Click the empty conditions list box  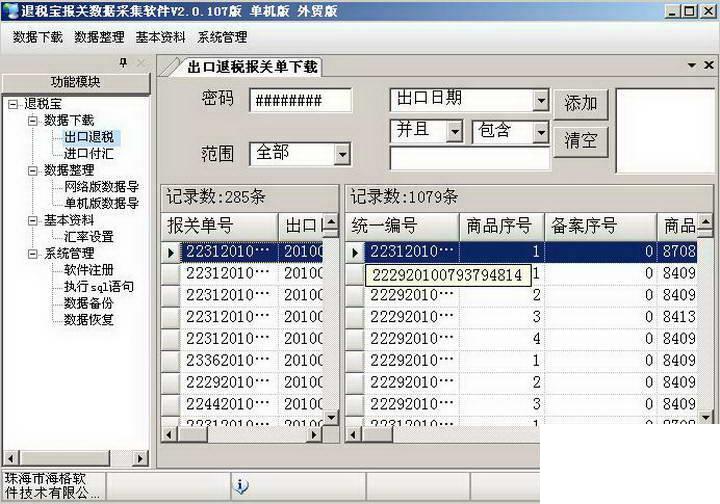(665, 131)
